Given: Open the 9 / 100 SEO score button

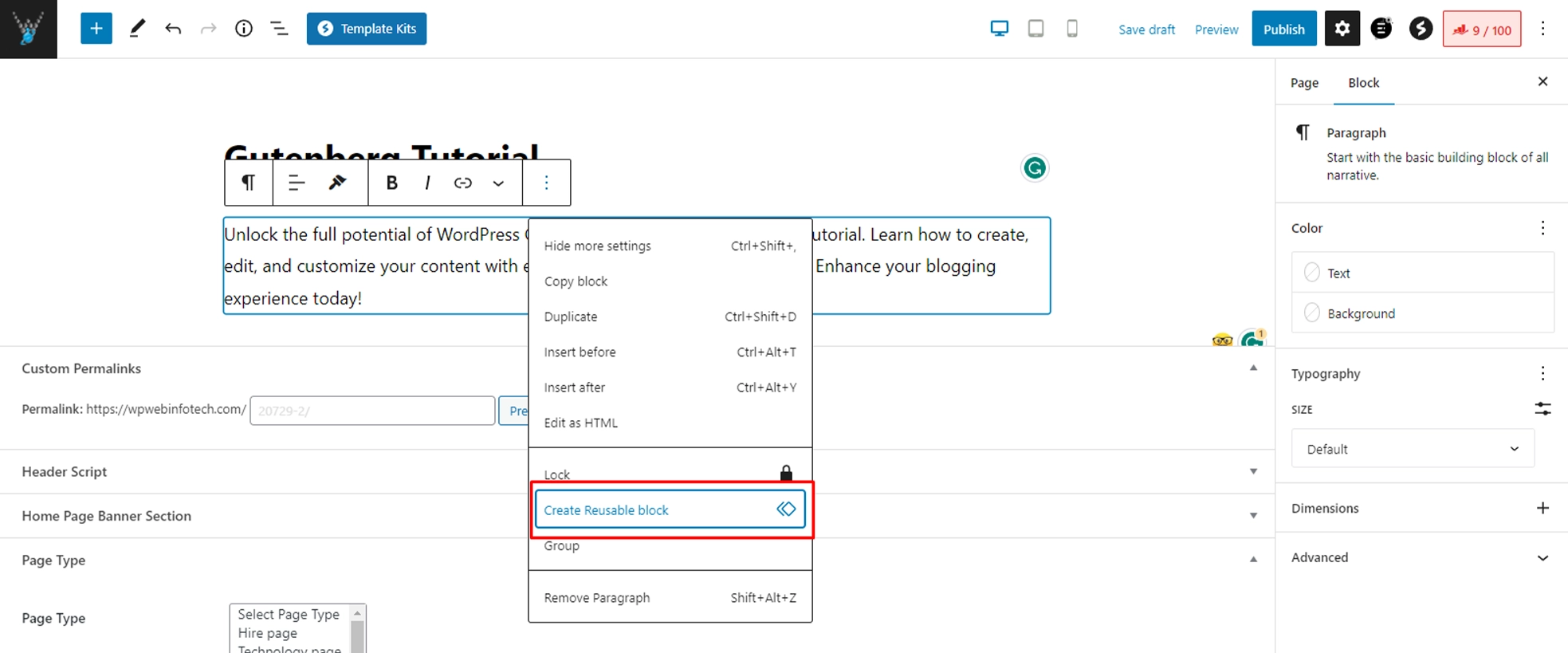Looking at the screenshot, I should tap(1482, 30).
